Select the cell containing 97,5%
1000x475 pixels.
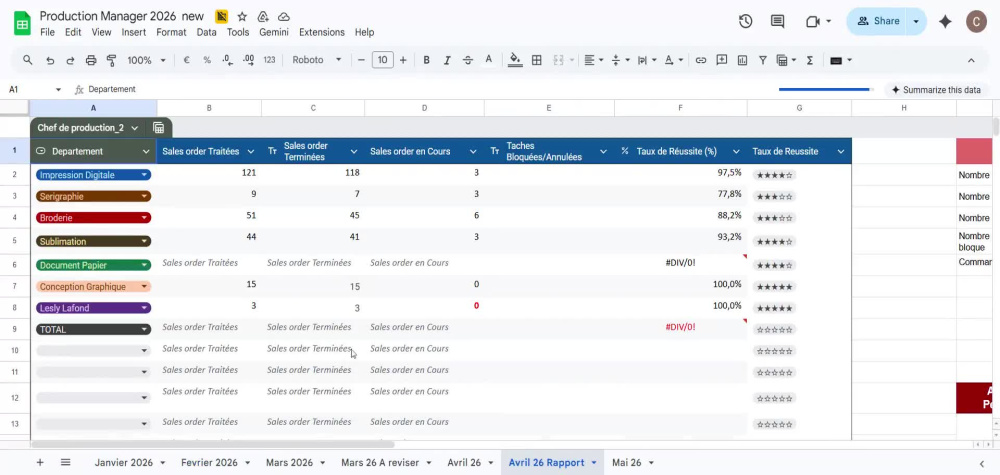click(680, 173)
